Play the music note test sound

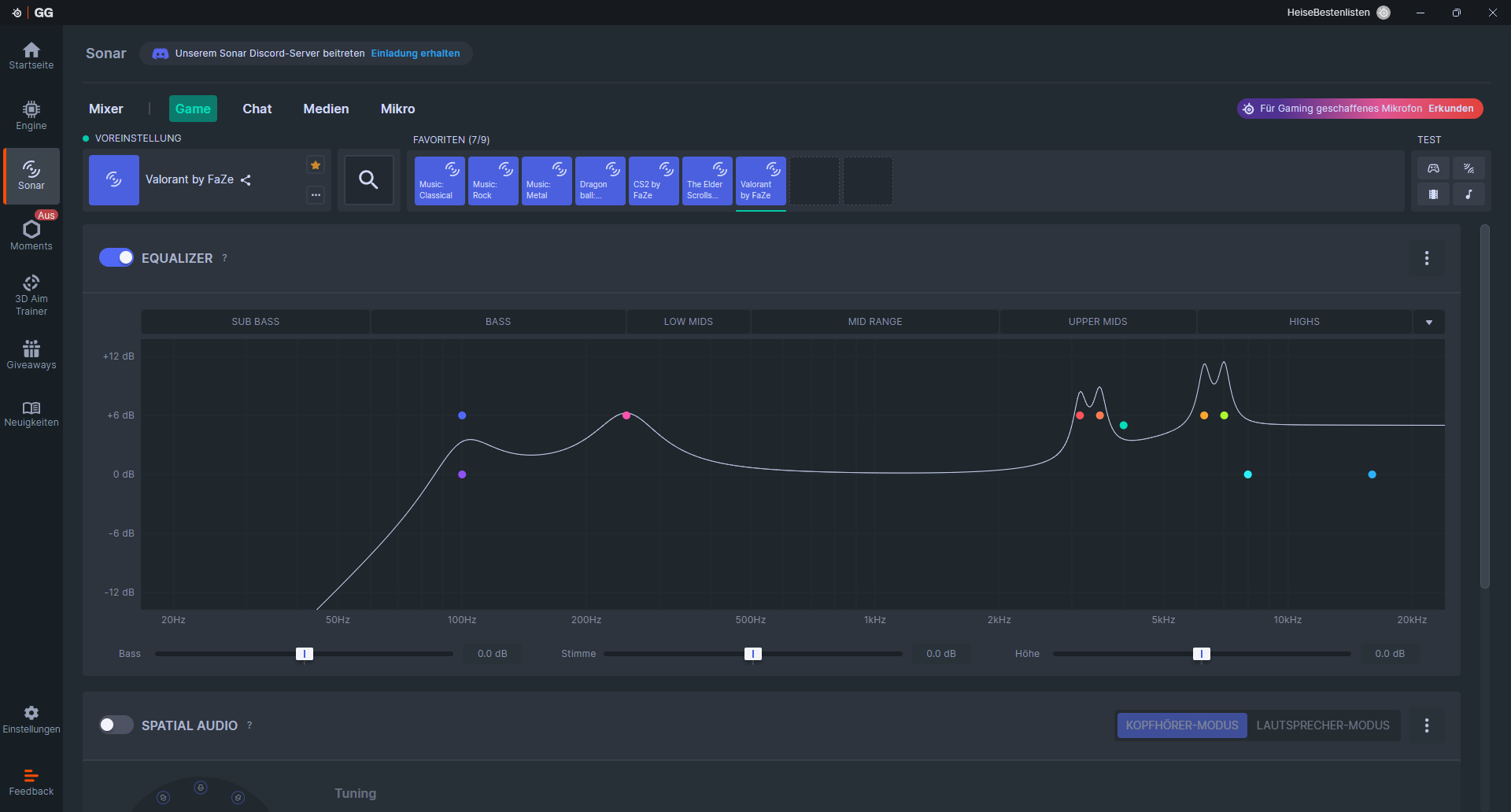coord(1469,194)
